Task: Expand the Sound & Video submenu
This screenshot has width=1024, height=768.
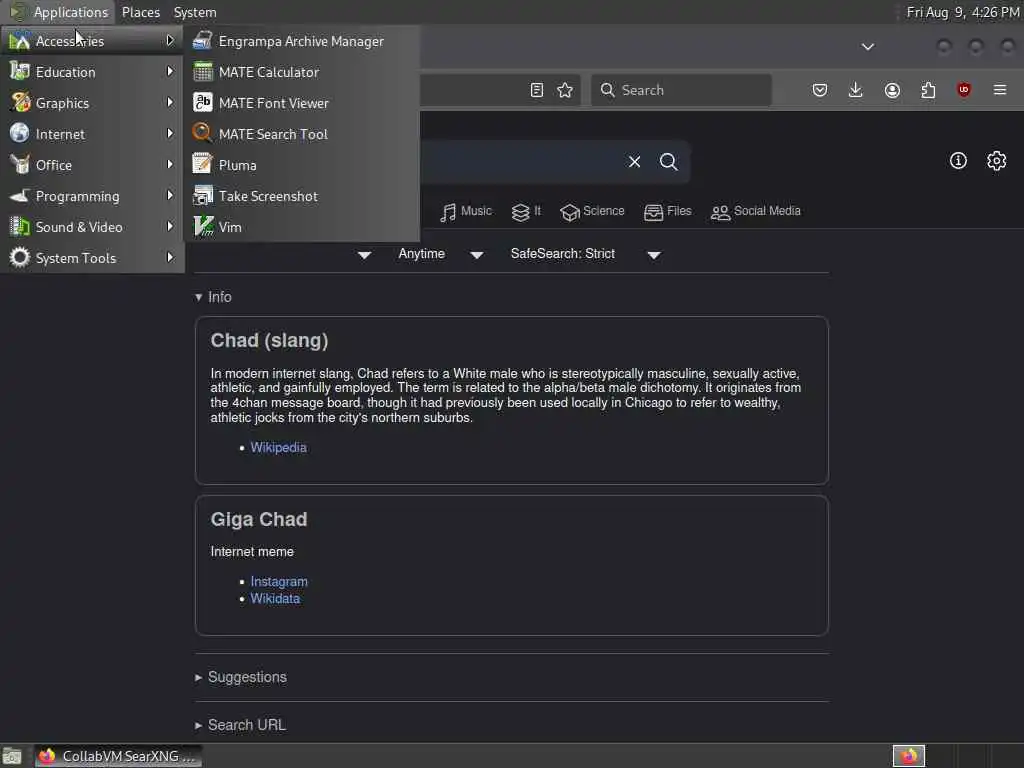Action: (92, 227)
